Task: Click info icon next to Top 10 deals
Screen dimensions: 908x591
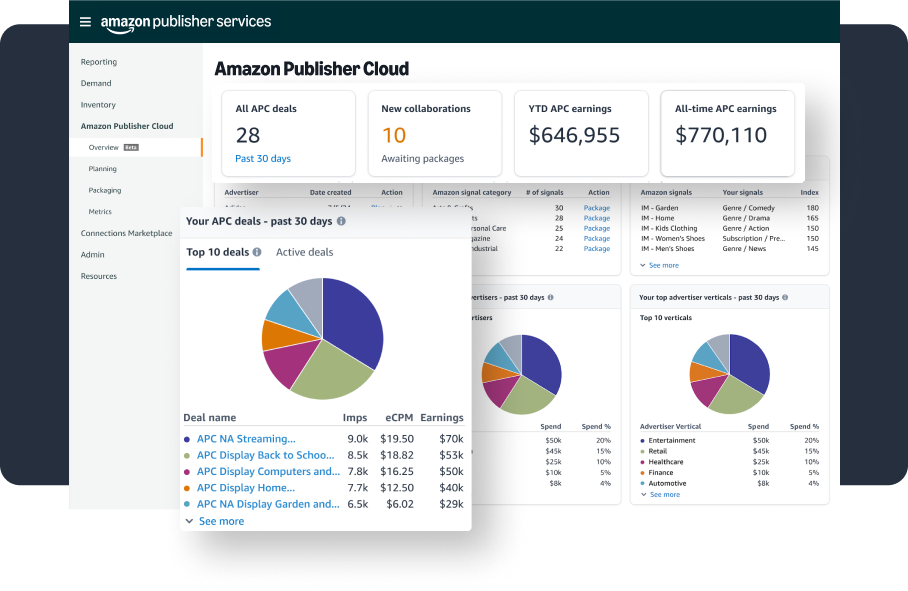Action: pos(257,253)
